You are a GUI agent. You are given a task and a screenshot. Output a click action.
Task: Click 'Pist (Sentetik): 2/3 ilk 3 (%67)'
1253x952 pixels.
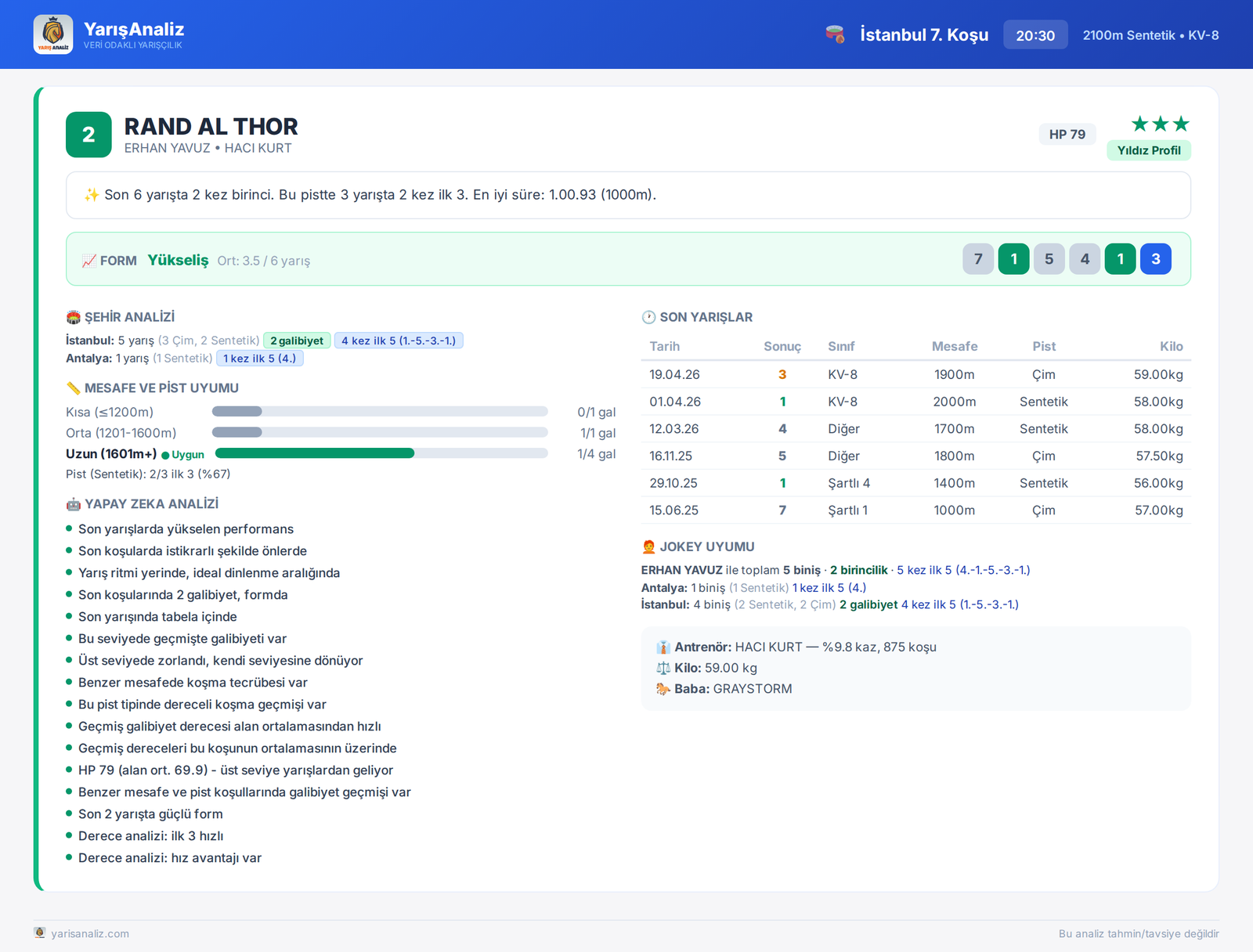pos(148,474)
